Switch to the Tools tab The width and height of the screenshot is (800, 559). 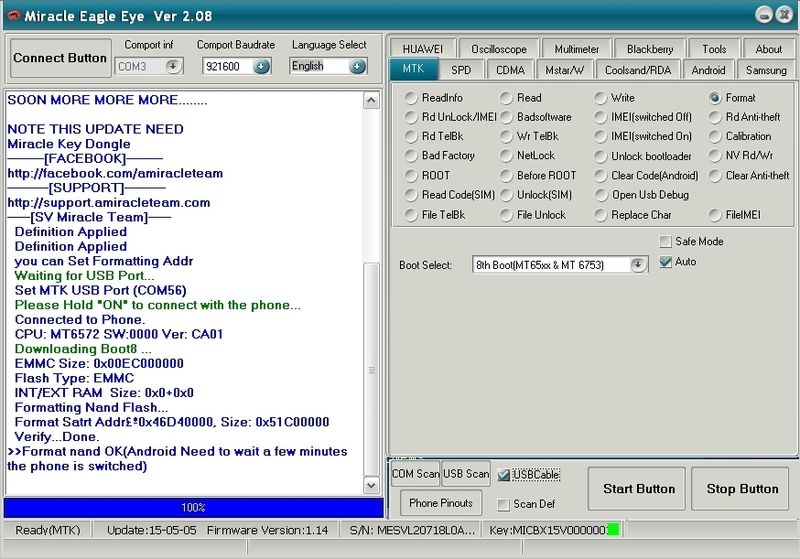pos(714,49)
